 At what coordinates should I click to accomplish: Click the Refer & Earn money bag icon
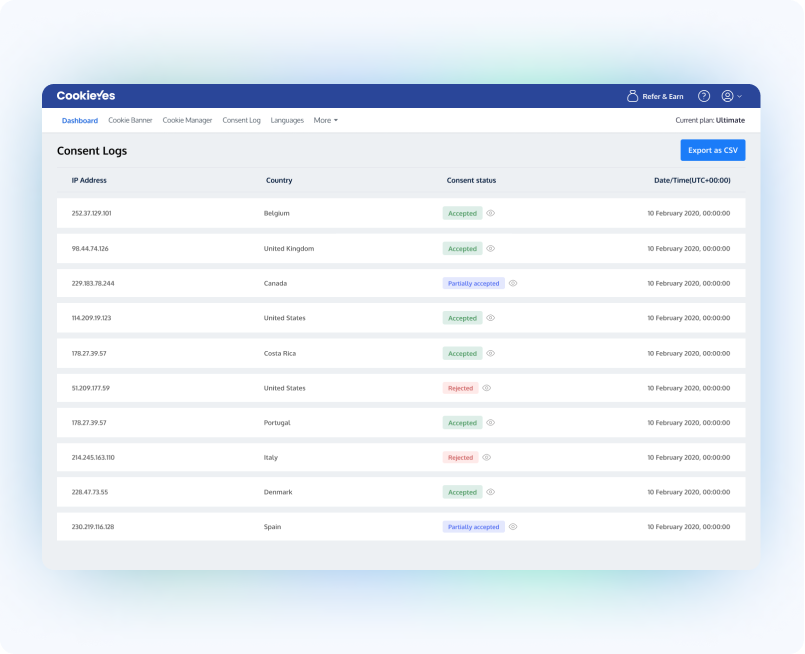click(632, 96)
